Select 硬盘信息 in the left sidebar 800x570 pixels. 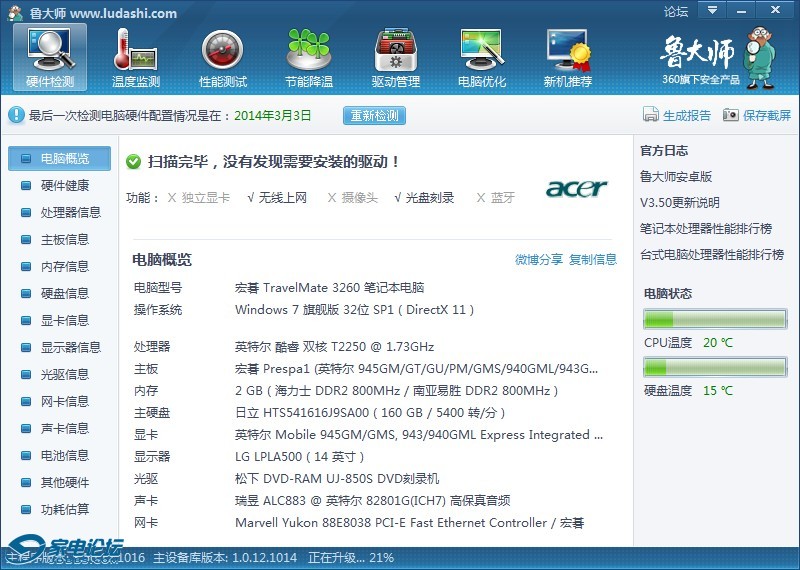tap(64, 293)
